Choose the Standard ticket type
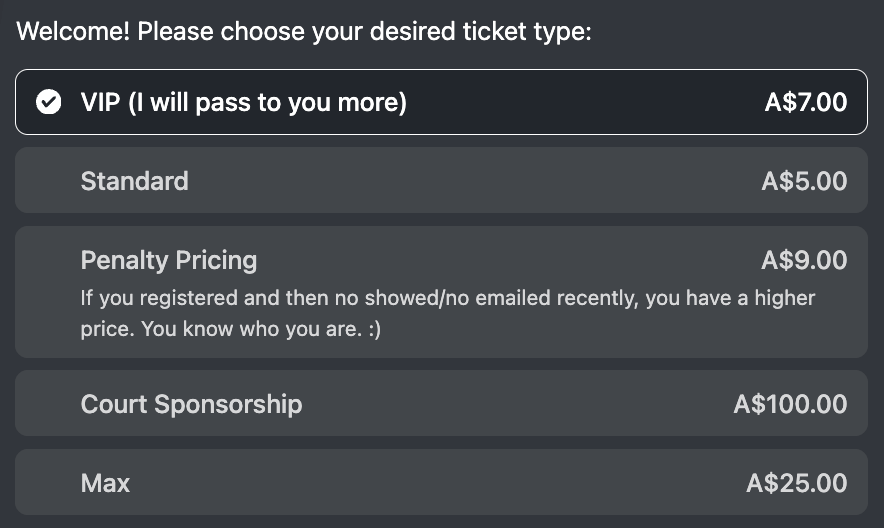The width and height of the screenshot is (884, 528). click(x=440, y=181)
